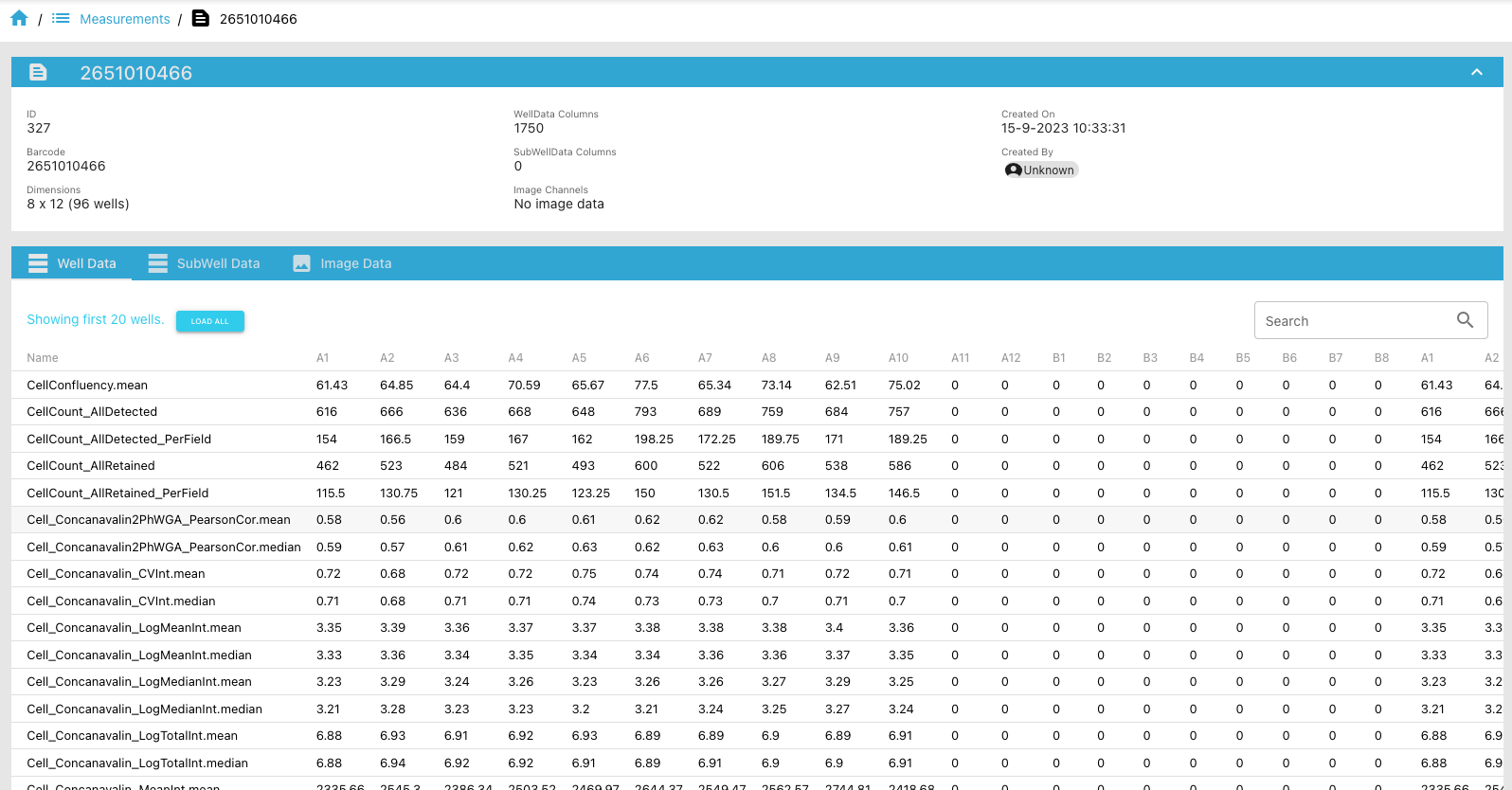
Task: Select the Well Data tab
Action: point(86,263)
